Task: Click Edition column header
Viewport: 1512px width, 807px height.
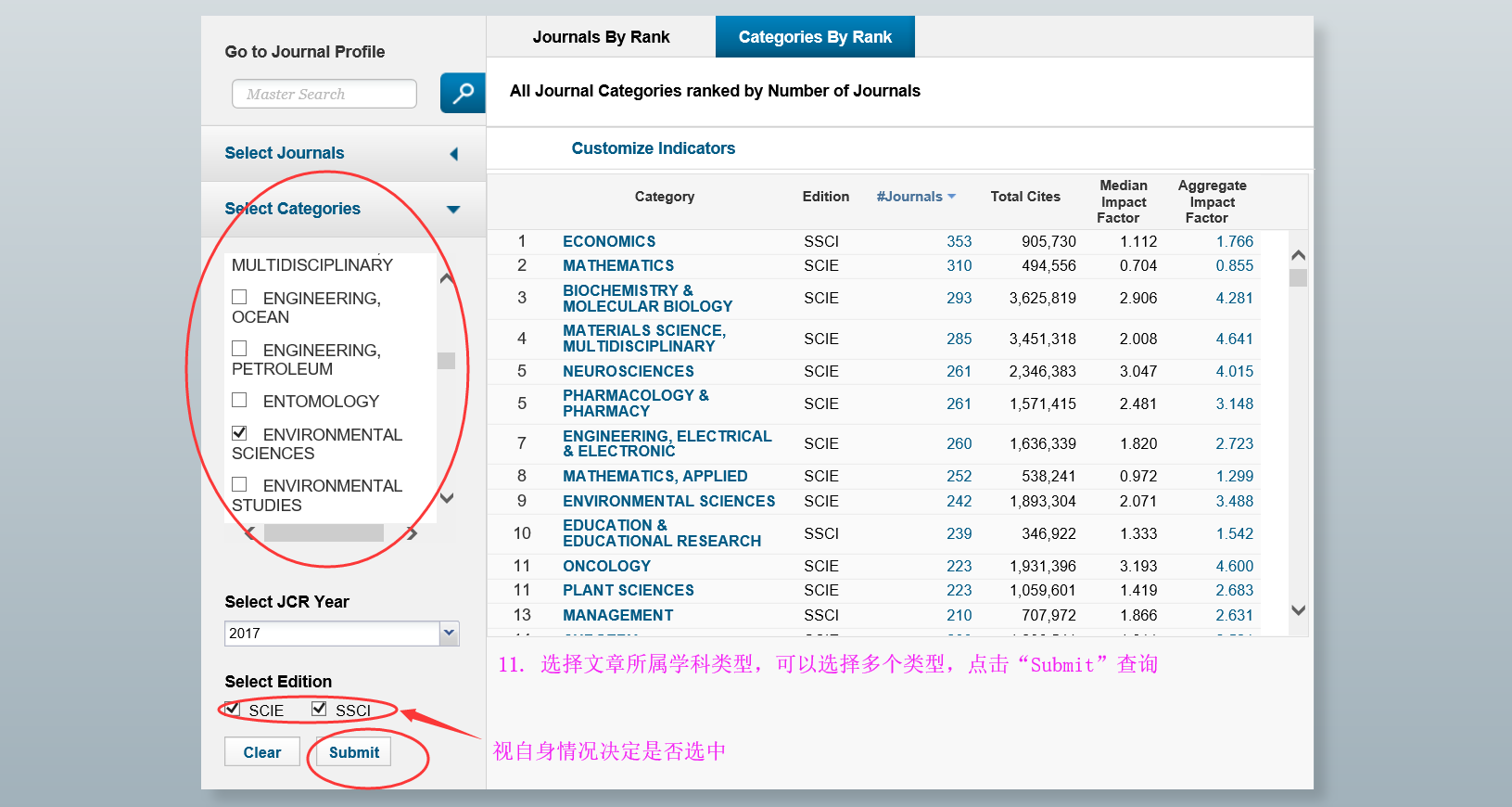Action: [x=826, y=197]
